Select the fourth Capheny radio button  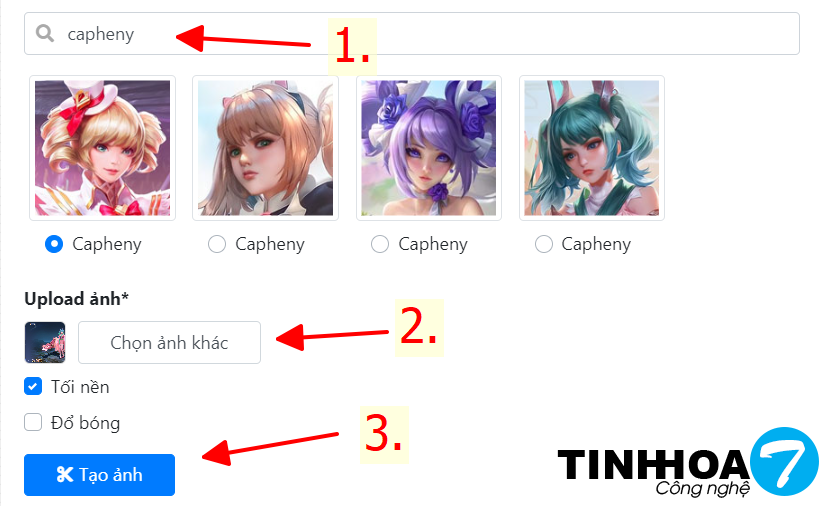(x=543, y=244)
